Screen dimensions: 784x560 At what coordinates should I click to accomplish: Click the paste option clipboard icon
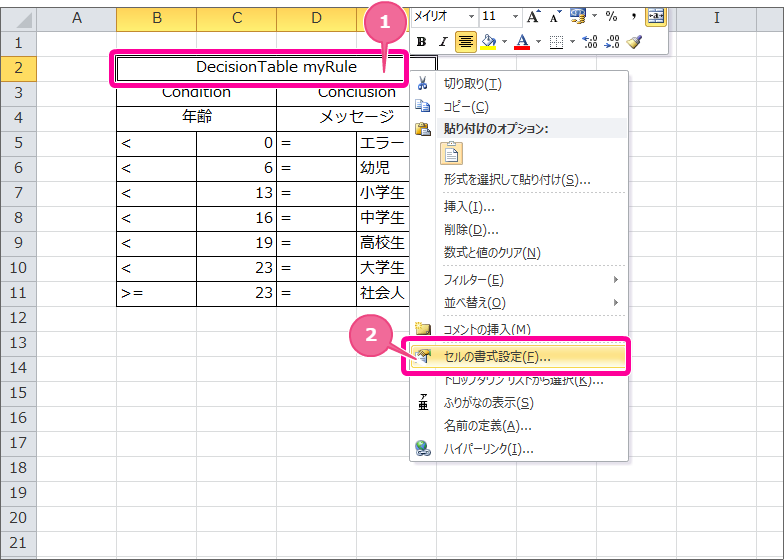click(x=452, y=153)
